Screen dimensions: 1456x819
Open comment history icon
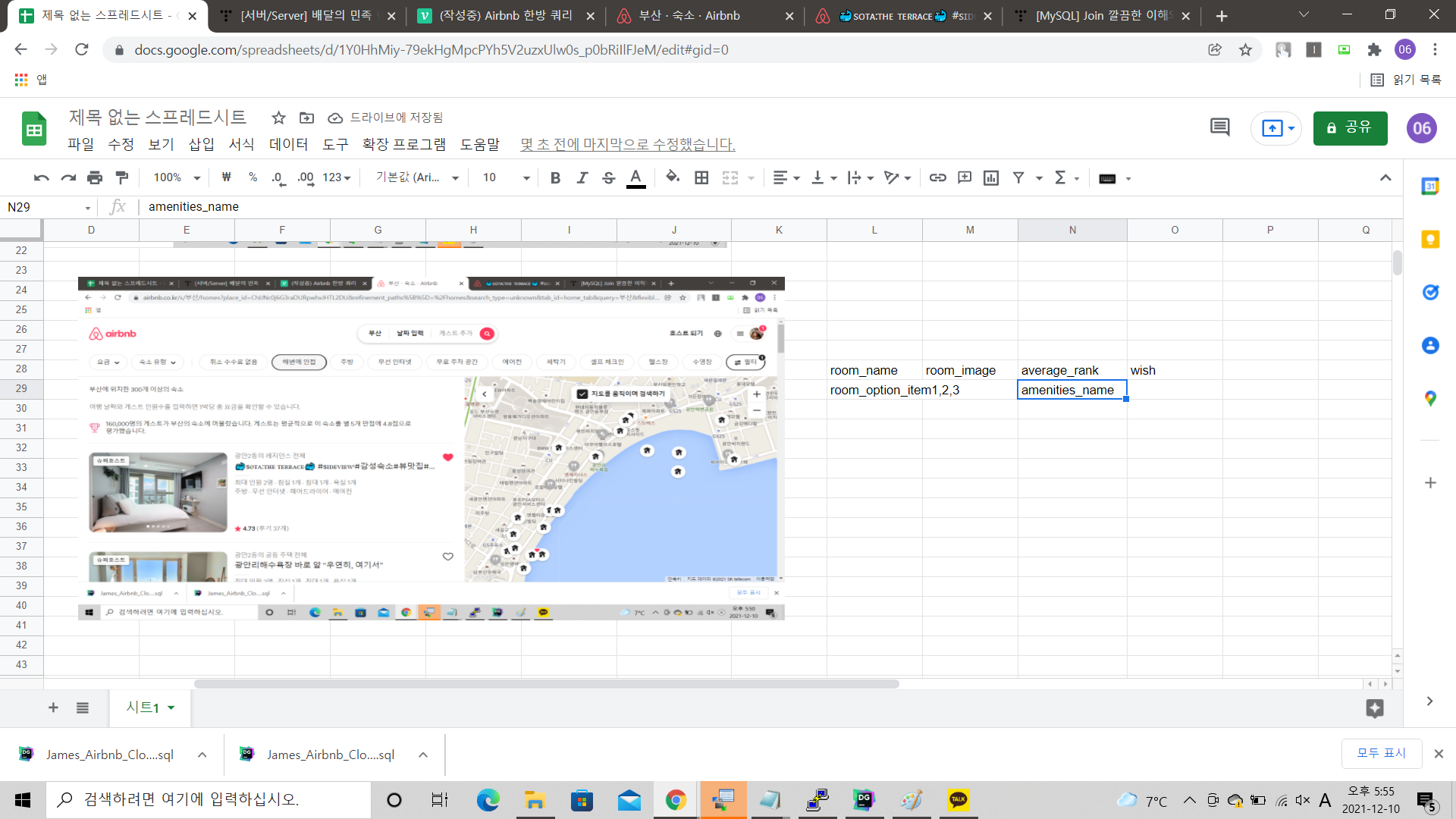(x=1219, y=127)
